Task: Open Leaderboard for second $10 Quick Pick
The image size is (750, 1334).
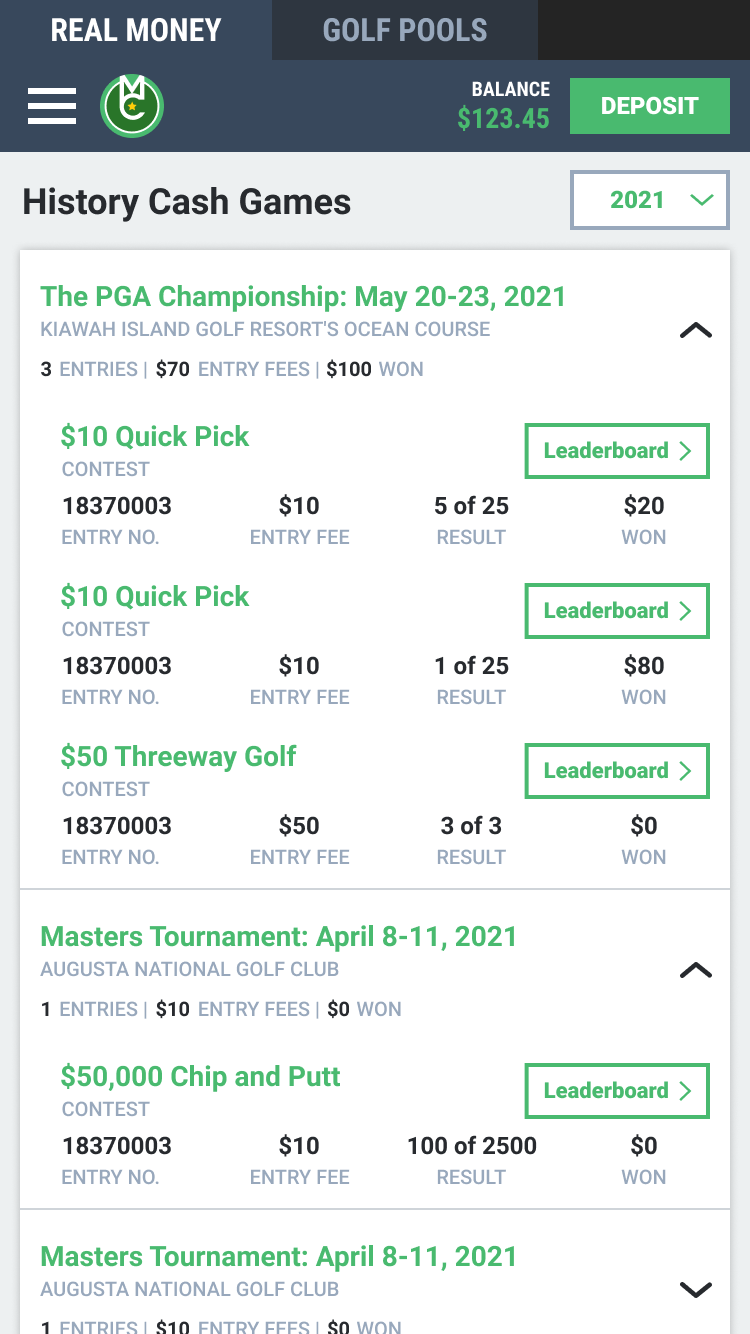Action: tap(617, 611)
